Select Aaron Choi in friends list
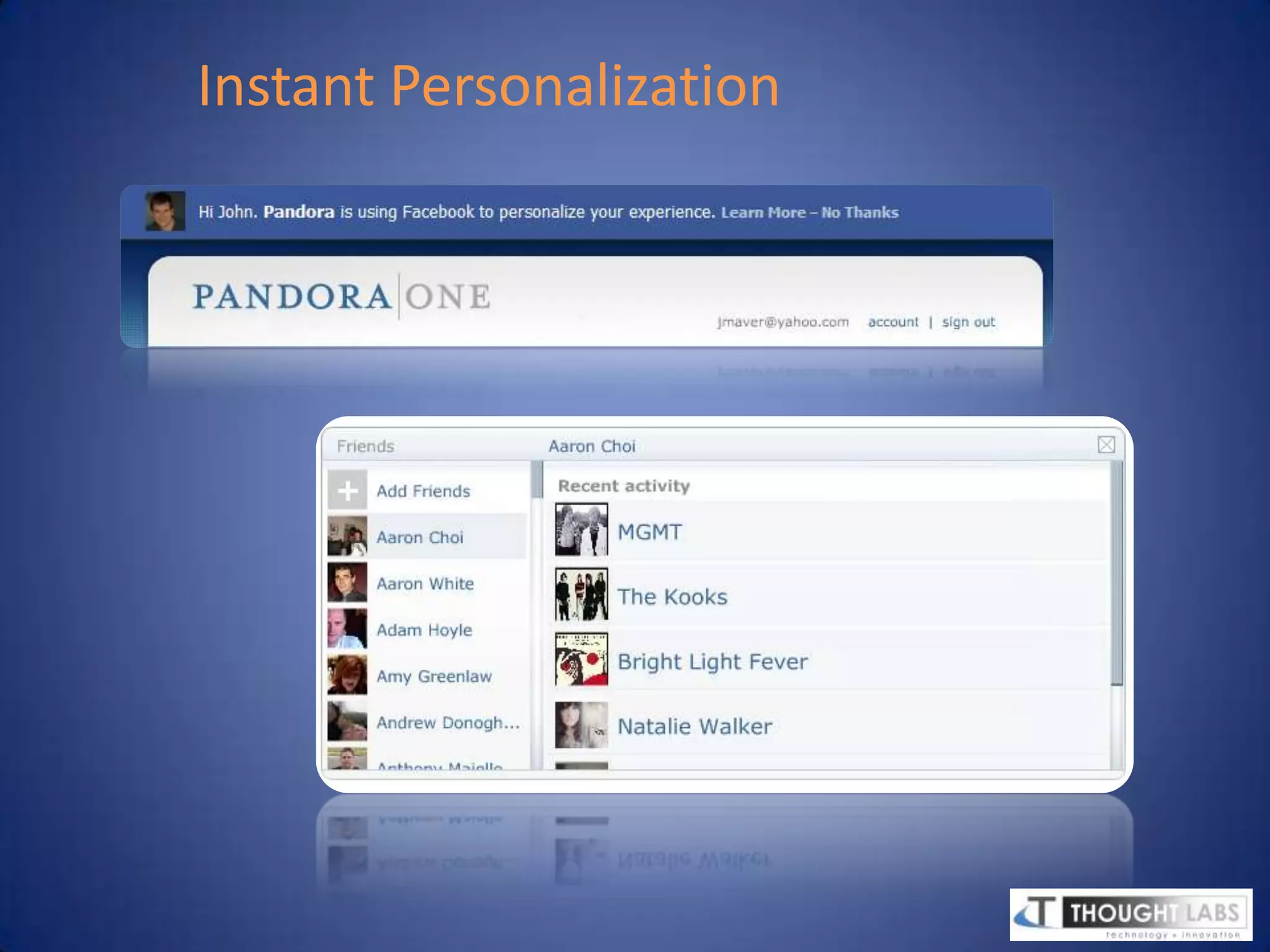Screen dimensions: 1270x952 point(420,537)
